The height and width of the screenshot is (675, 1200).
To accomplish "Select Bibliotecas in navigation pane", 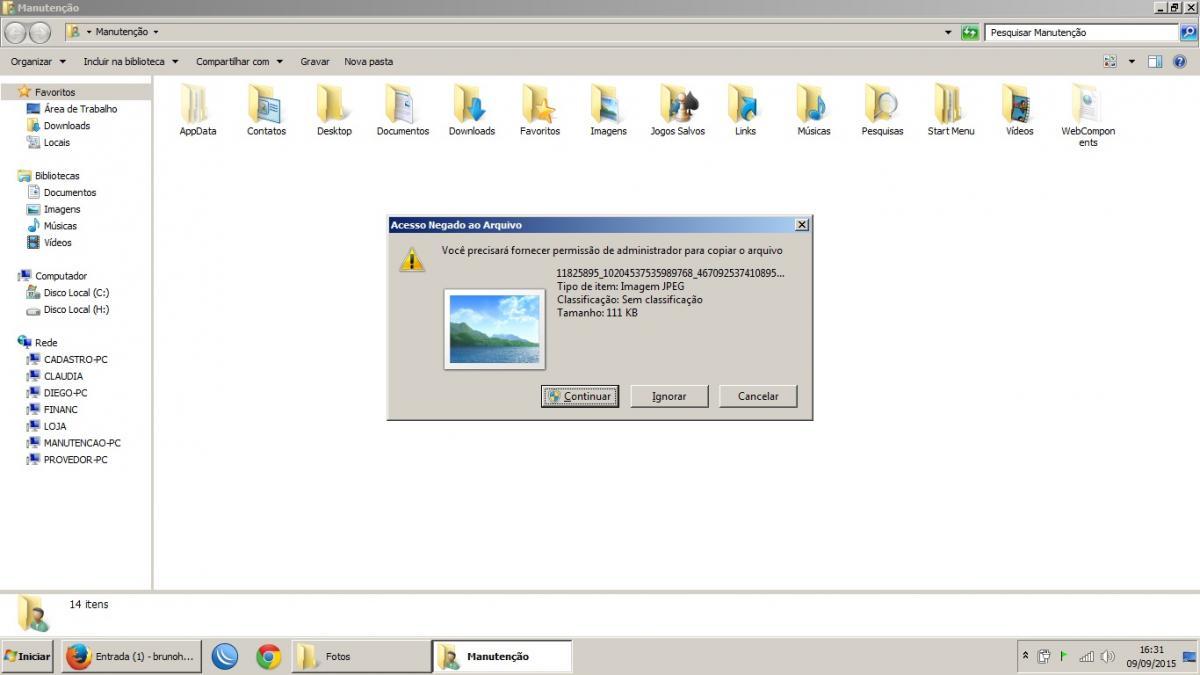I will coord(57,176).
